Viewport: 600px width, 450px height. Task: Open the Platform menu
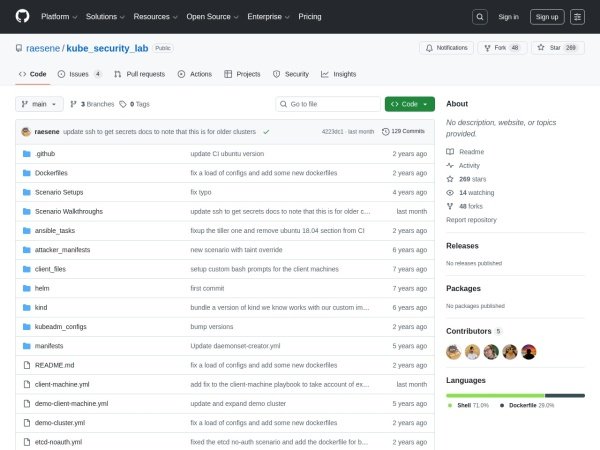coord(59,17)
